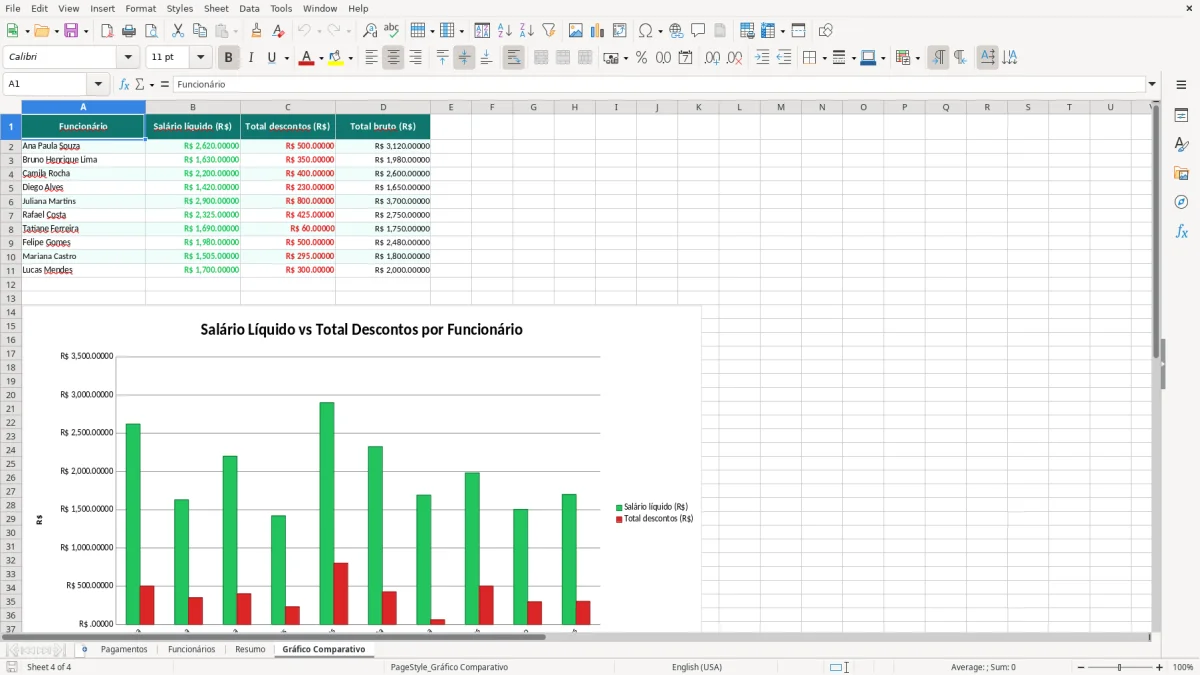Expand the formula bar arrow
Viewport: 1200px width, 675px height.
tap(1153, 84)
